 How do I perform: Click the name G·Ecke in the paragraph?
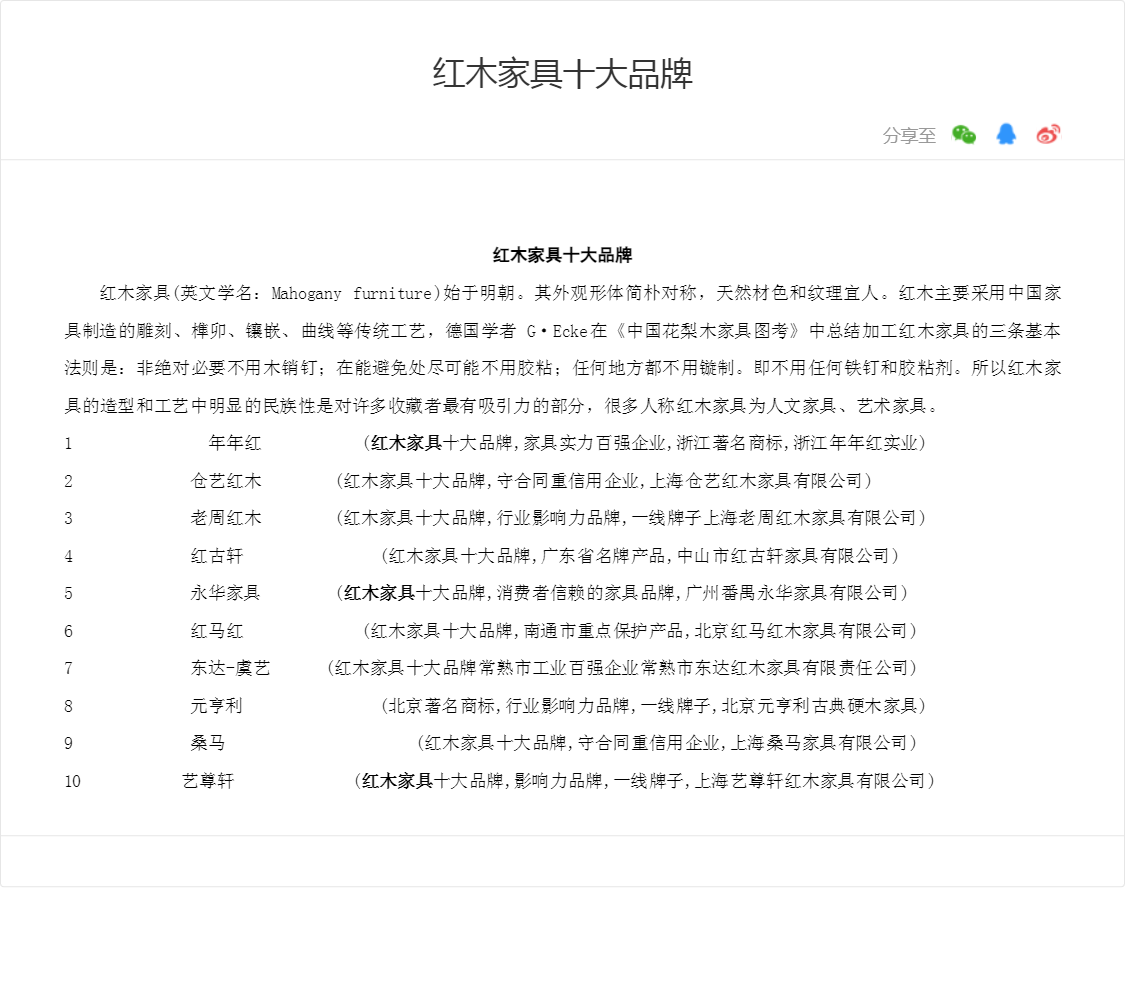pos(557,331)
